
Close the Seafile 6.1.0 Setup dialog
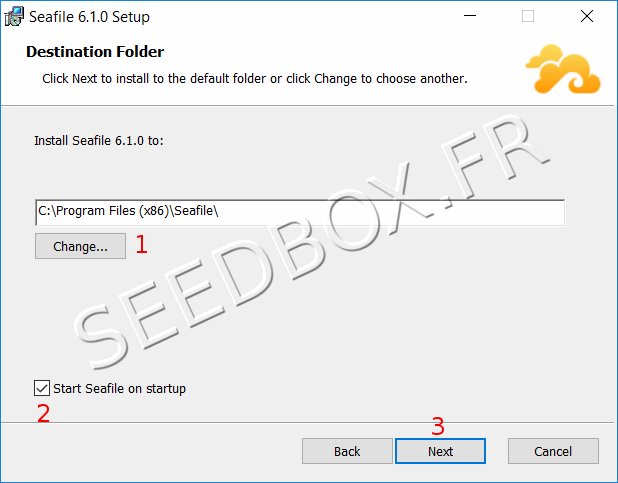(587, 16)
